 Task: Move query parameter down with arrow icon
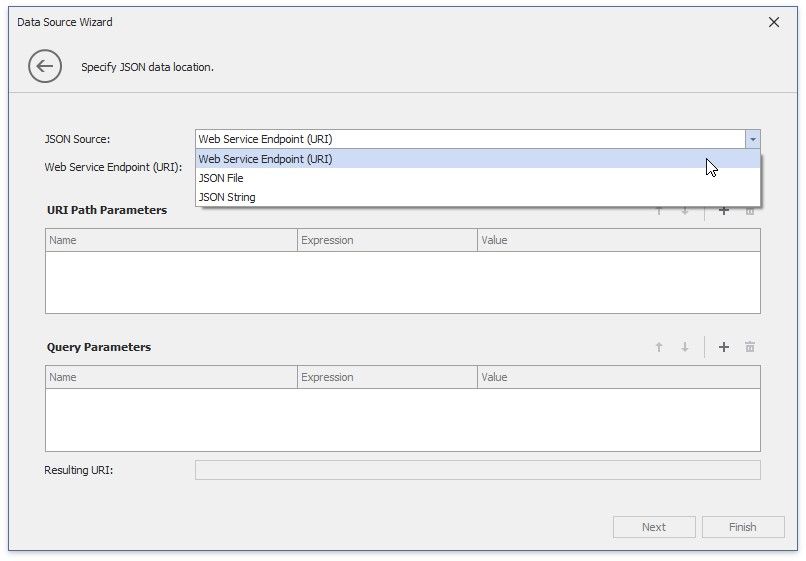point(685,347)
